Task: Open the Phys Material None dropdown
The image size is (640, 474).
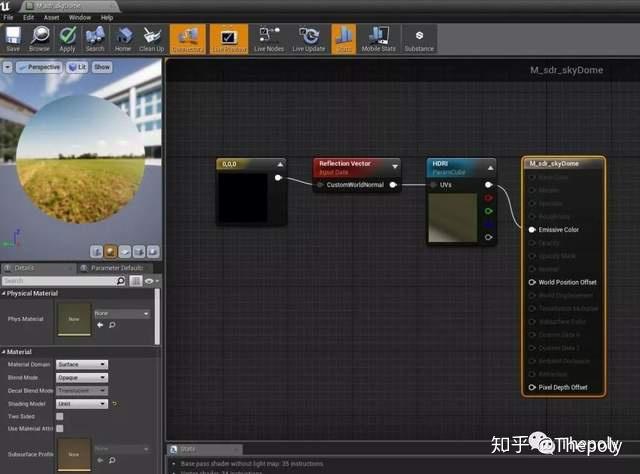Action: point(122,313)
